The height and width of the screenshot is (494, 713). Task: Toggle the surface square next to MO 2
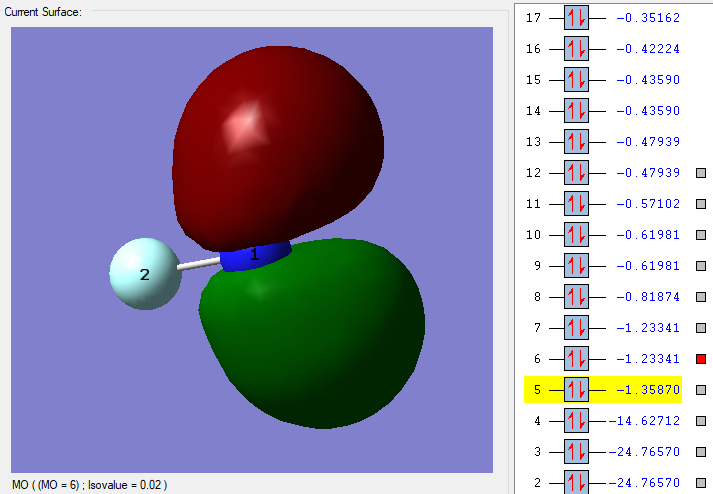pyautogui.click(x=701, y=483)
